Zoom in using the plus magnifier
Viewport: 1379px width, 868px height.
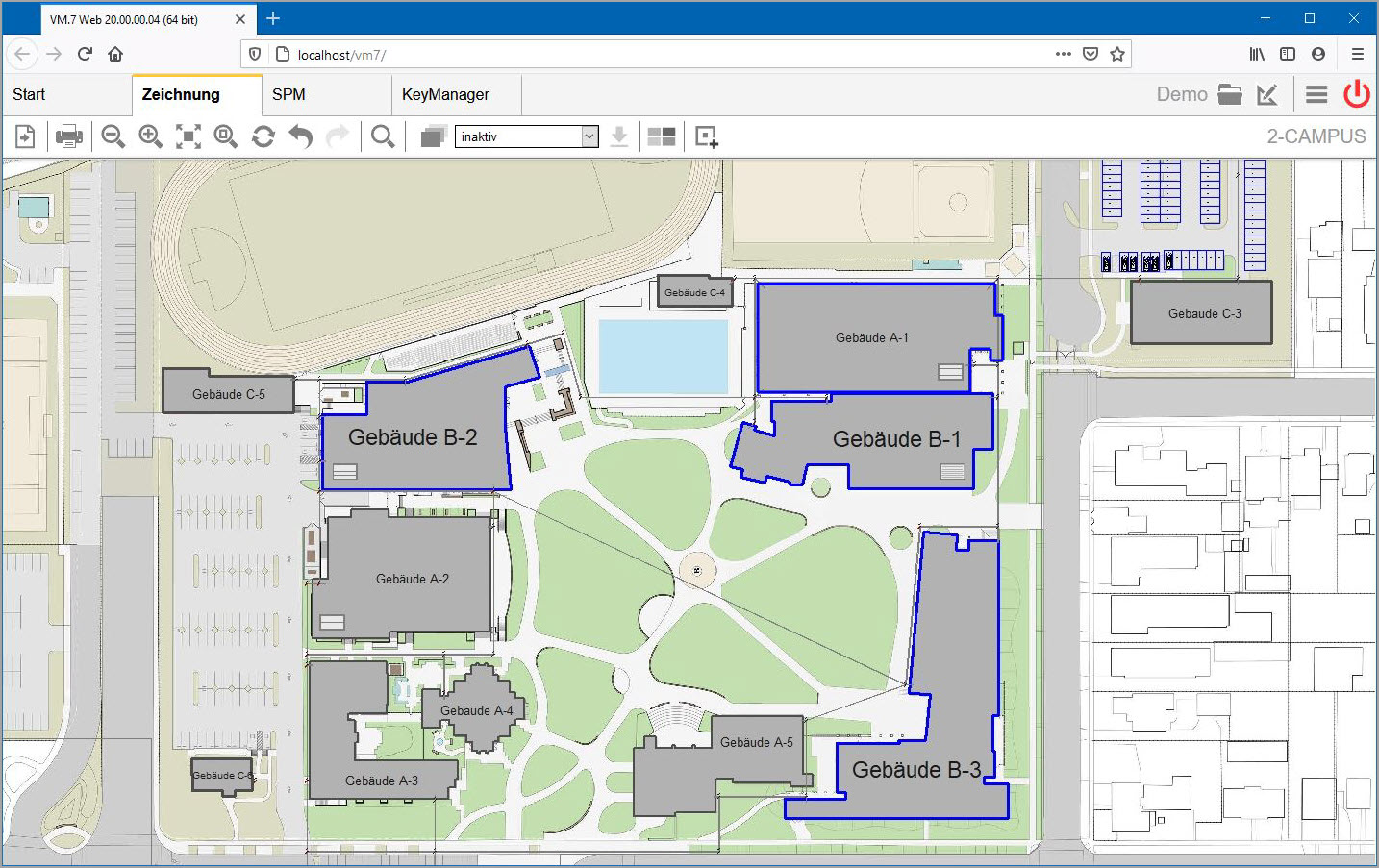coord(150,136)
